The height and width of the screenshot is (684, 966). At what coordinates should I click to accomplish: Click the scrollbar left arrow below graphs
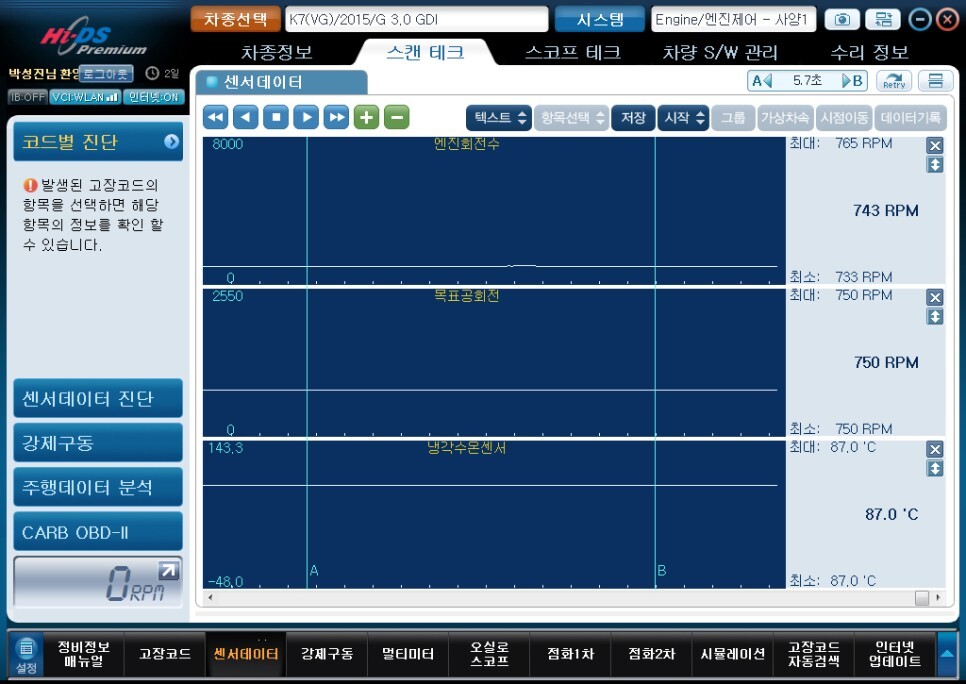pyautogui.click(x=211, y=597)
